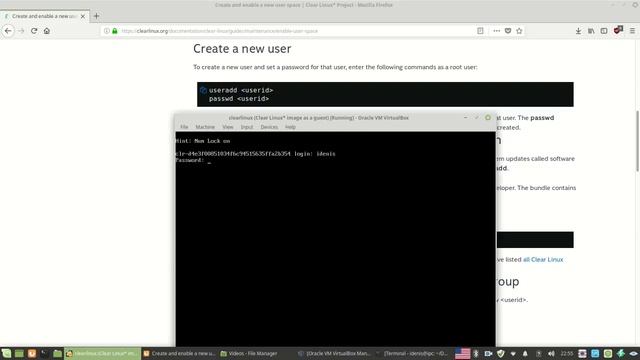Open VirtualBox File menu
Viewport: 640px width, 360px height.
pyautogui.click(x=184, y=127)
